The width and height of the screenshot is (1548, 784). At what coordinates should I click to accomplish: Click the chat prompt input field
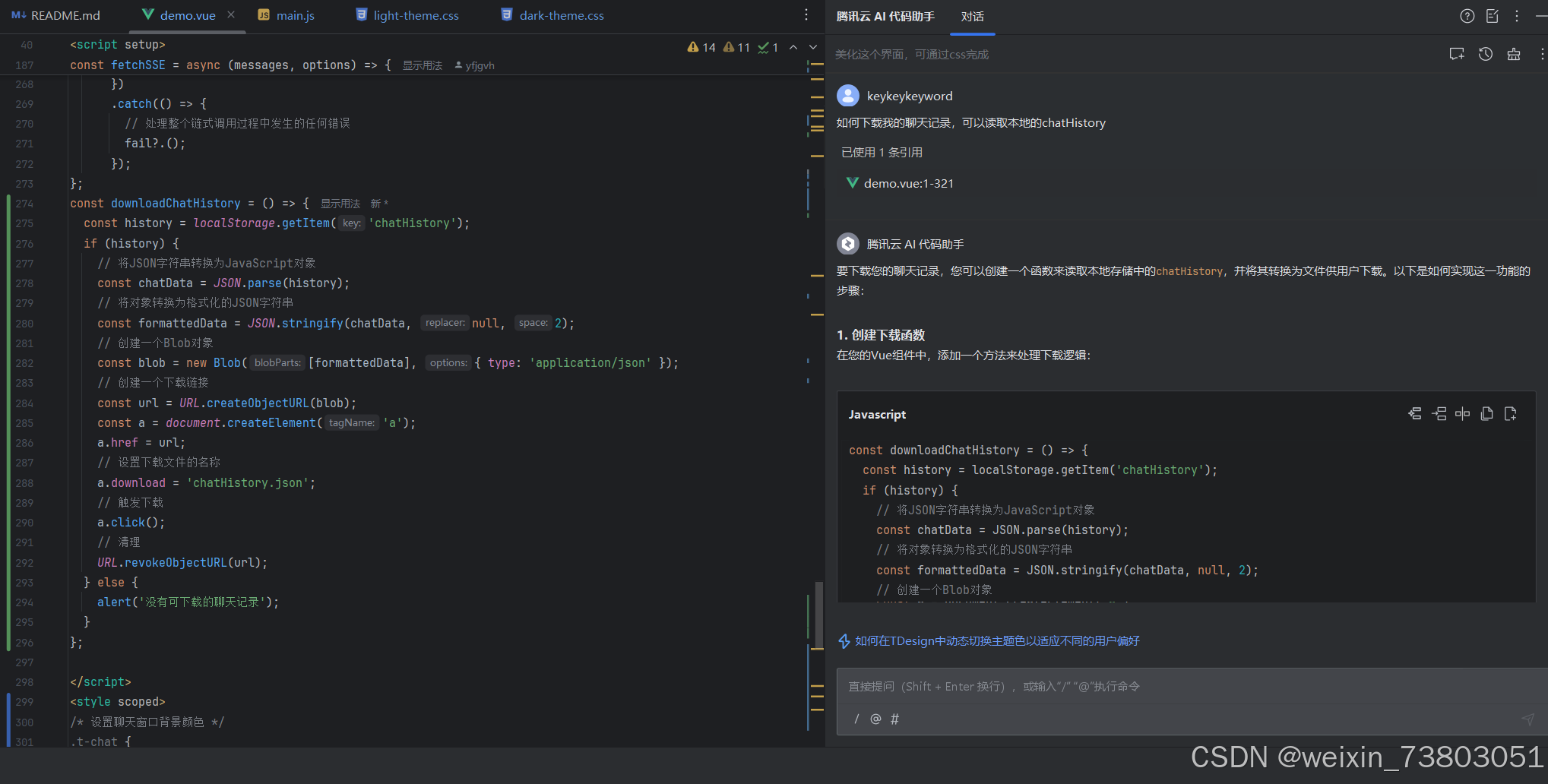(1192, 687)
